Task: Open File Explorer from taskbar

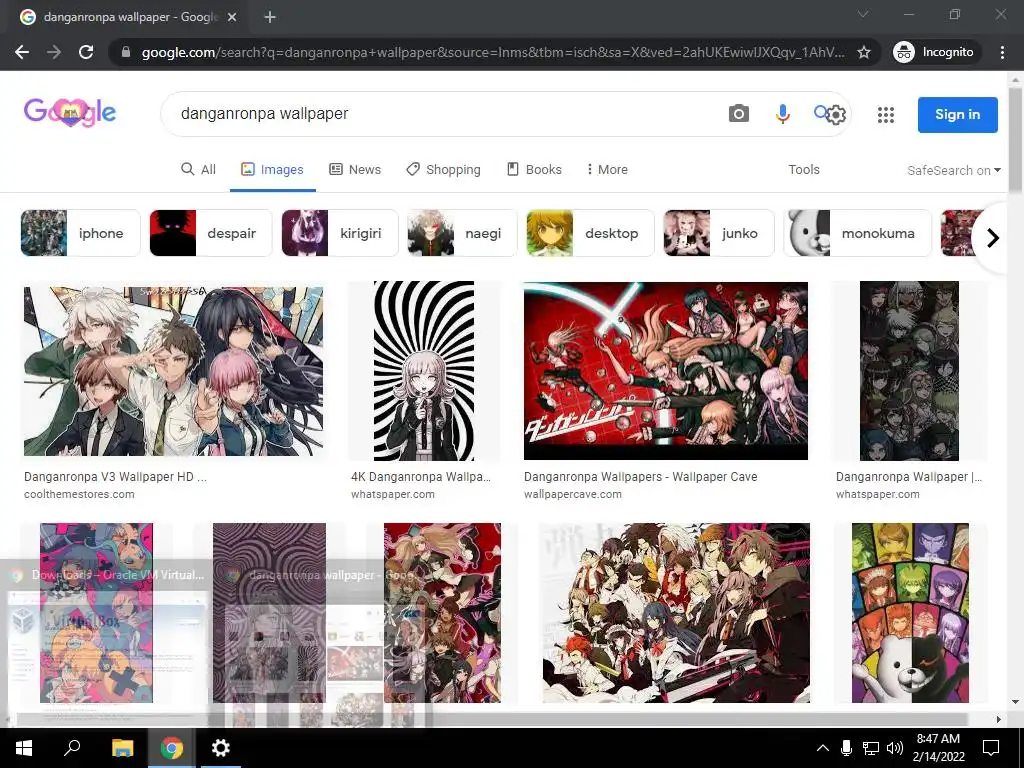Action: 122,748
